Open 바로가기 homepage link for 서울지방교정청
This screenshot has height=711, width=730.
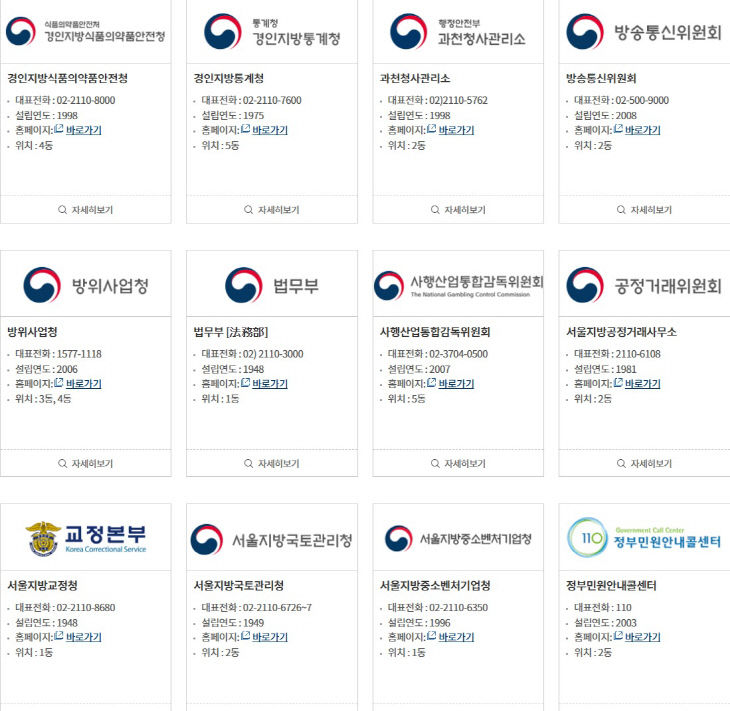click(x=83, y=637)
